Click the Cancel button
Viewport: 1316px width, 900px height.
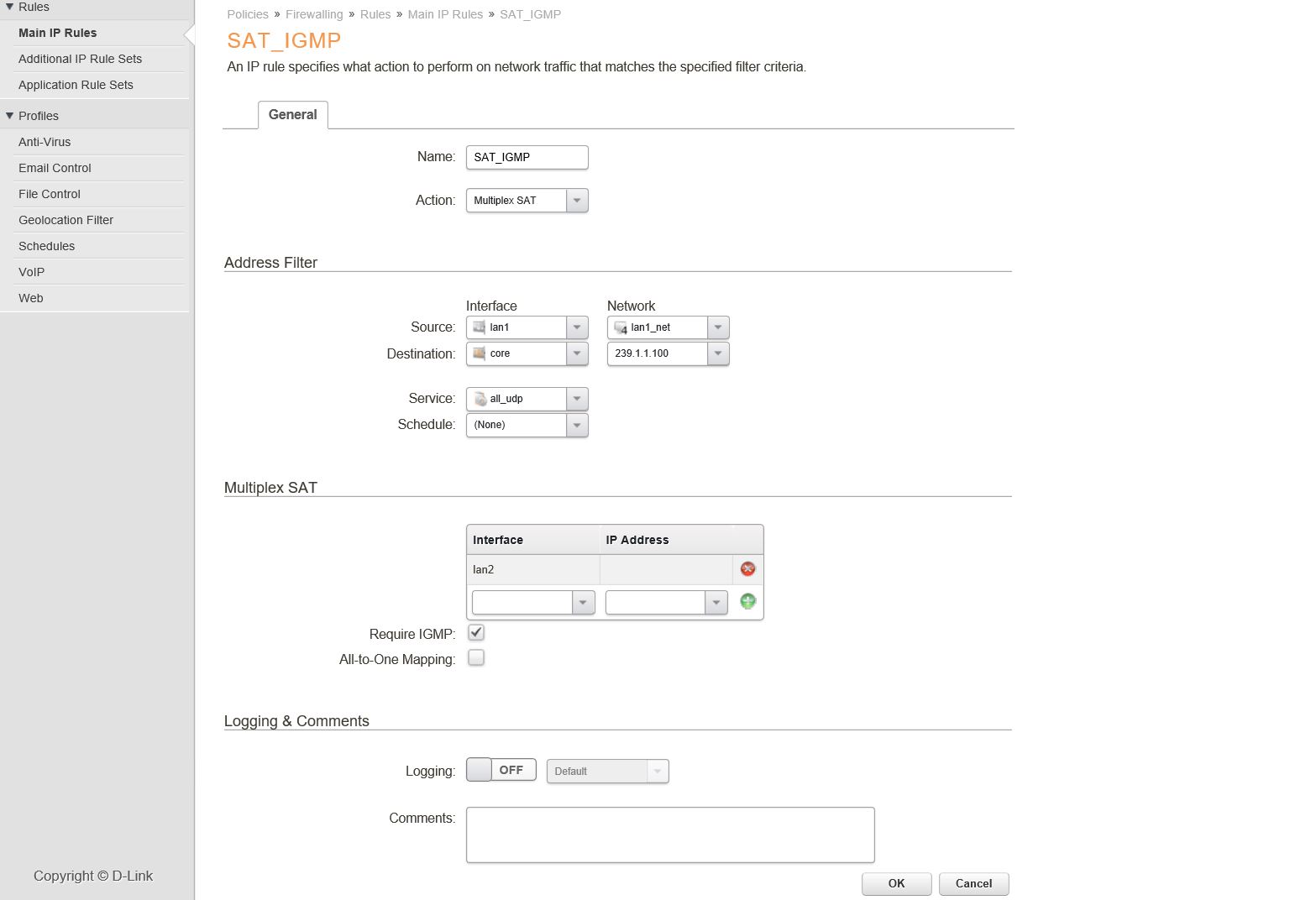coord(973,883)
